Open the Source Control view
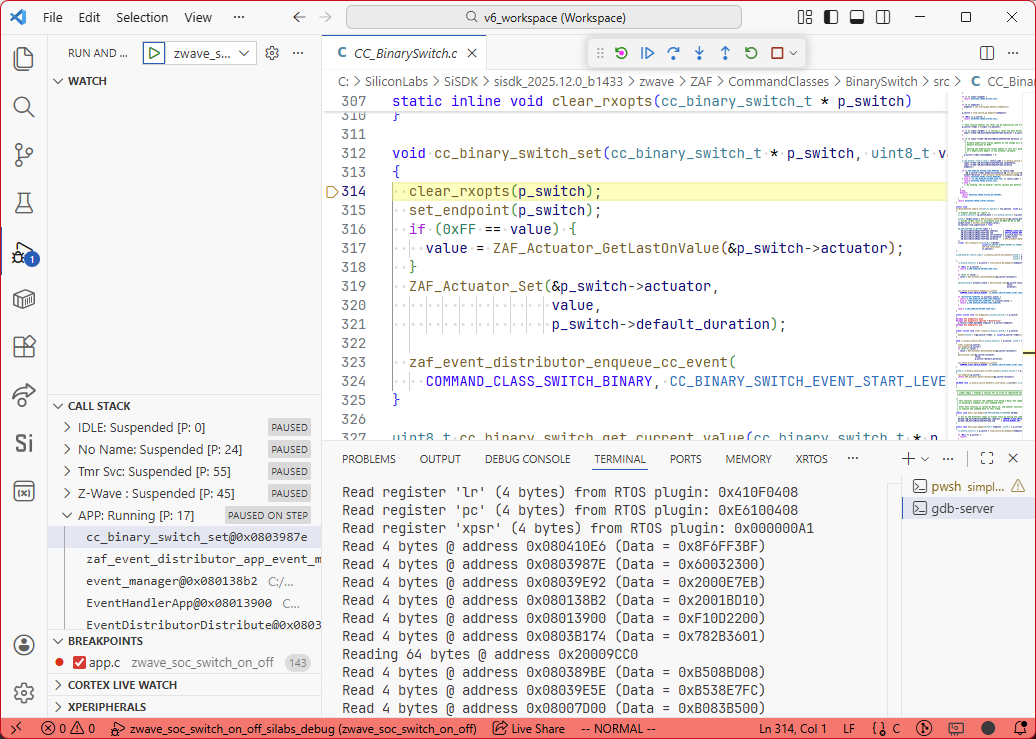The height and width of the screenshot is (739, 1036). point(23,155)
